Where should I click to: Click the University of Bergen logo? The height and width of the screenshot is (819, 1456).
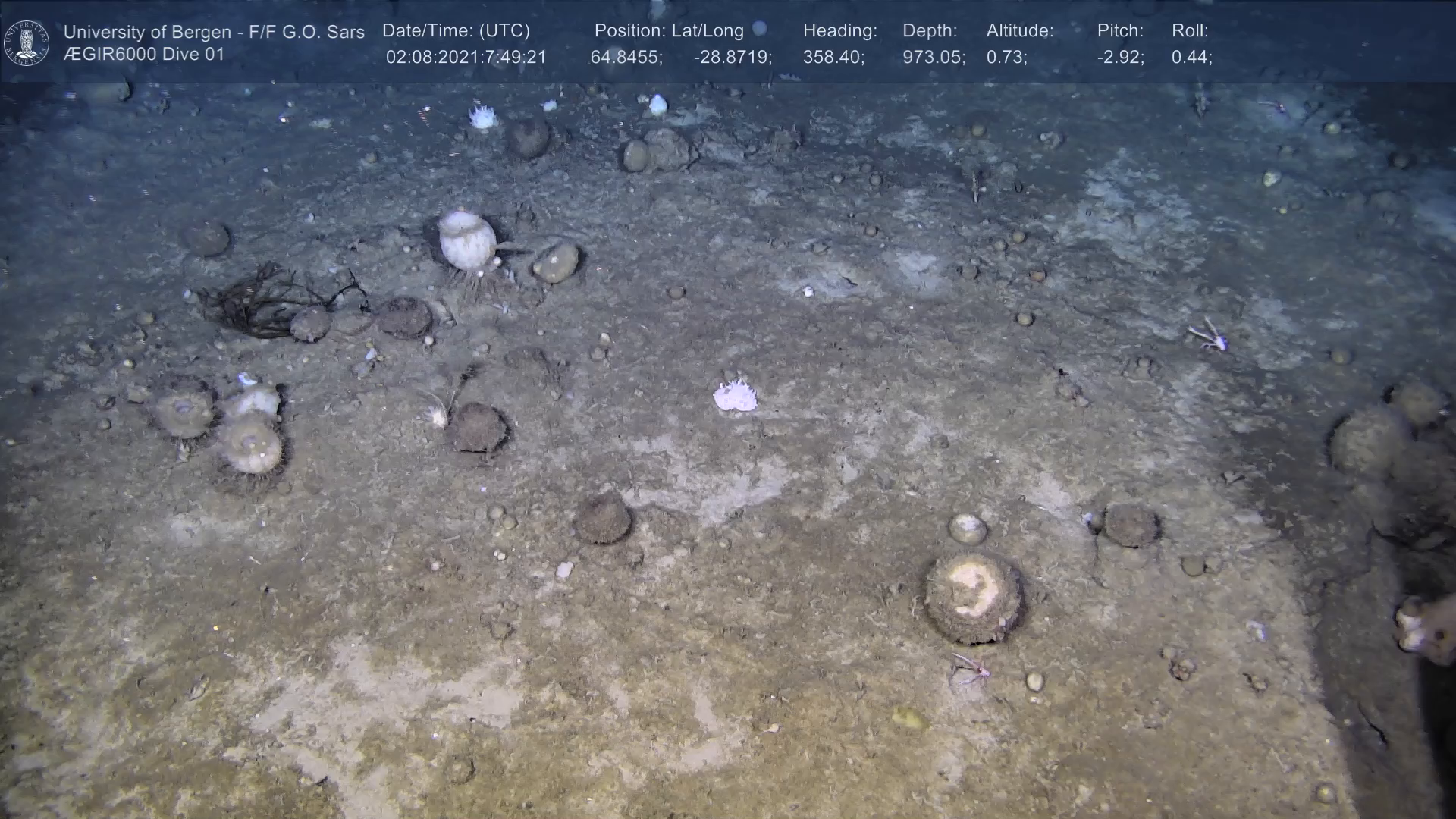tap(27, 42)
